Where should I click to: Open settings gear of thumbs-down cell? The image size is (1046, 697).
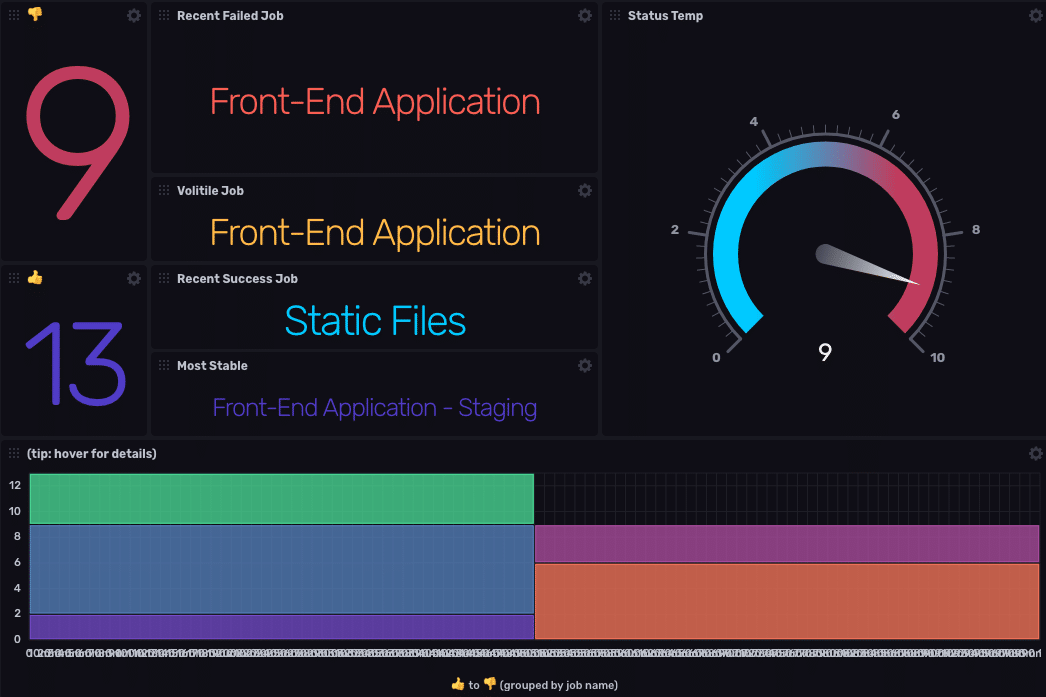(x=134, y=15)
